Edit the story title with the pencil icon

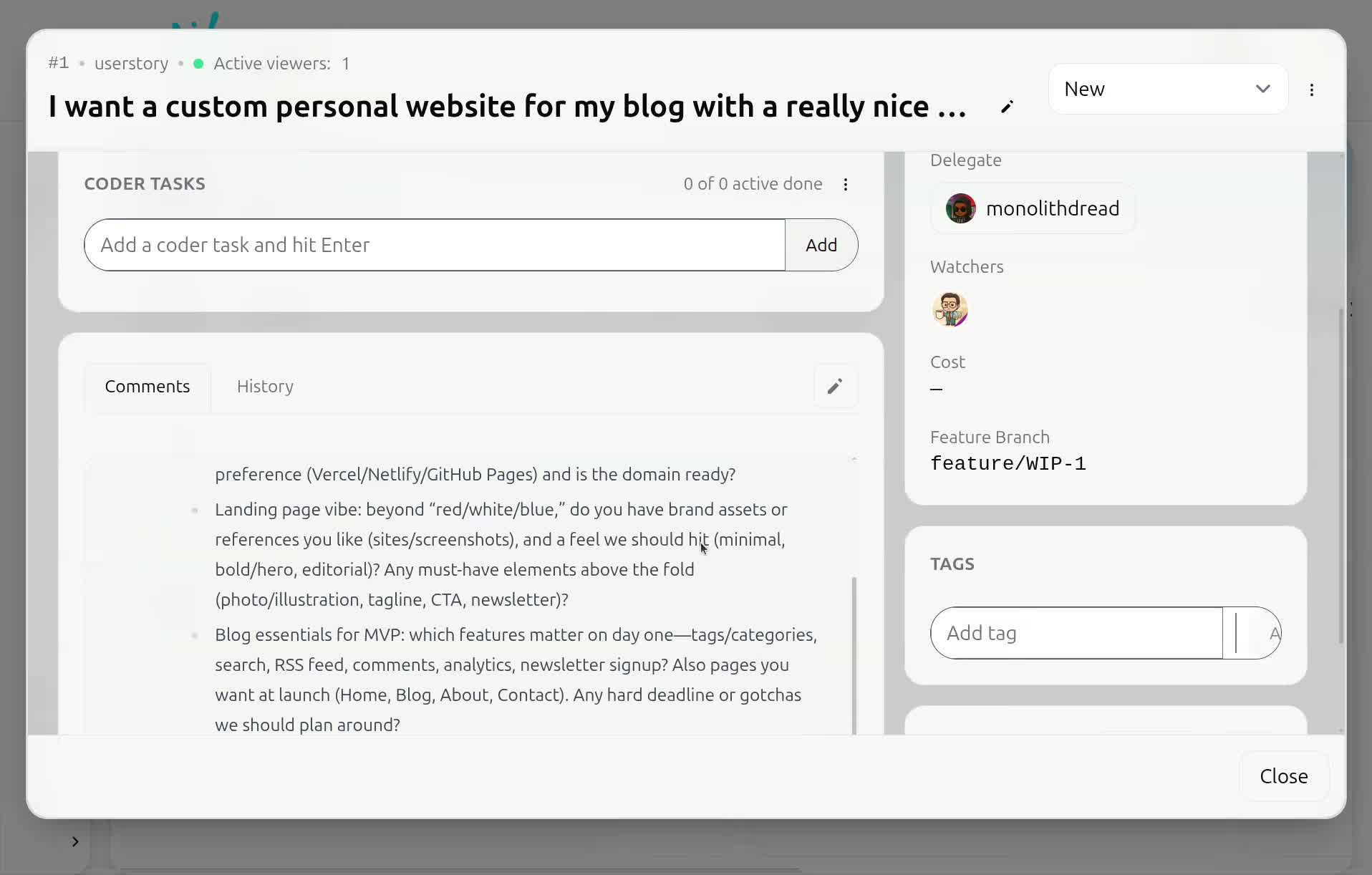click(x=1005, y=106)
